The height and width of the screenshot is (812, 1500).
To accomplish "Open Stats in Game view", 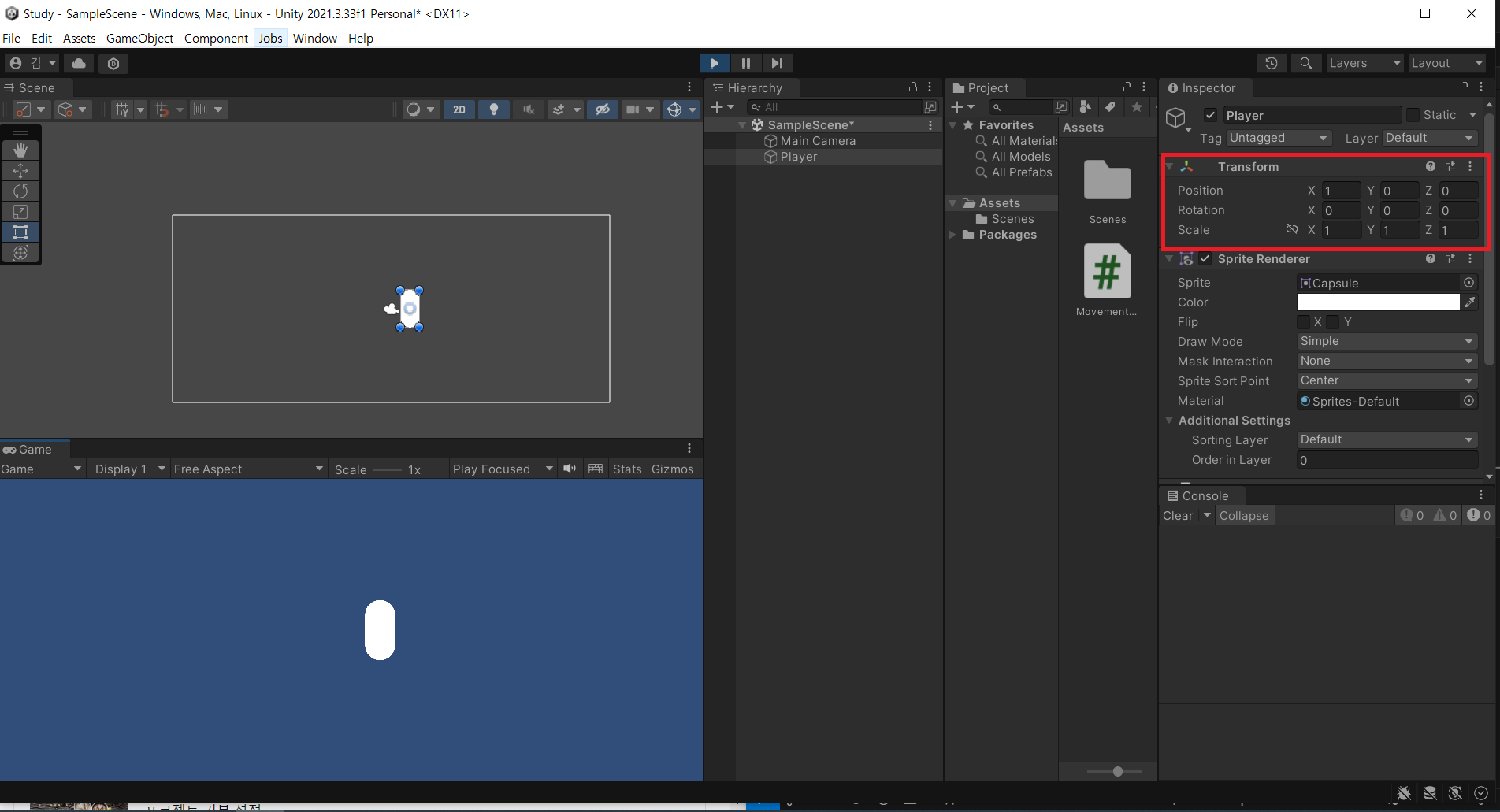I will (627, 469).
